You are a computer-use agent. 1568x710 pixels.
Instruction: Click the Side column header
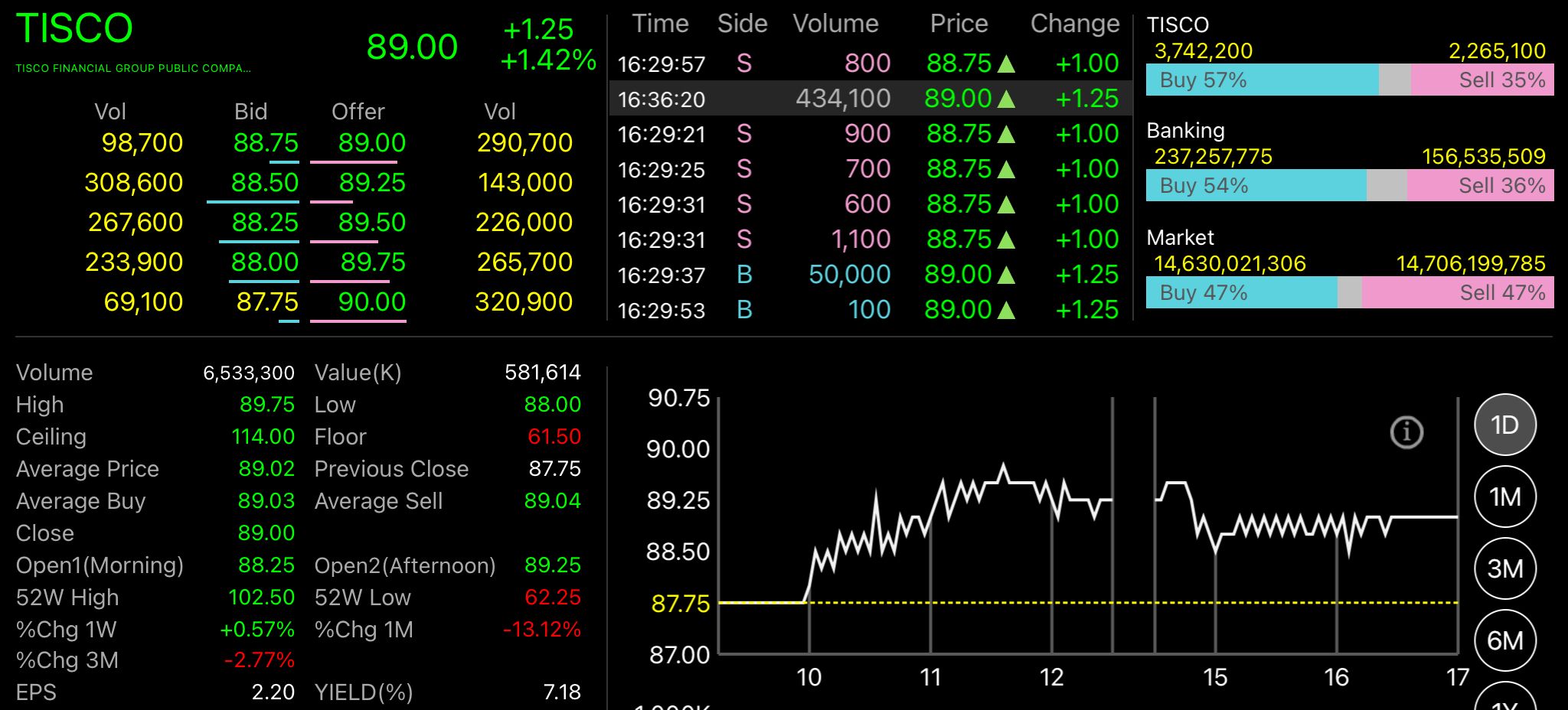[x=742, y=24]
